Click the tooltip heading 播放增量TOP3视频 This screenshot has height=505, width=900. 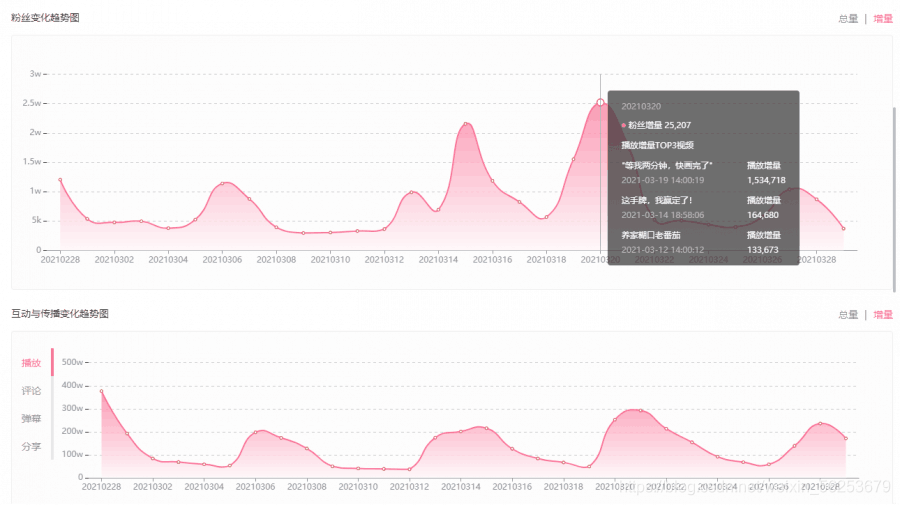coord(657,145)
